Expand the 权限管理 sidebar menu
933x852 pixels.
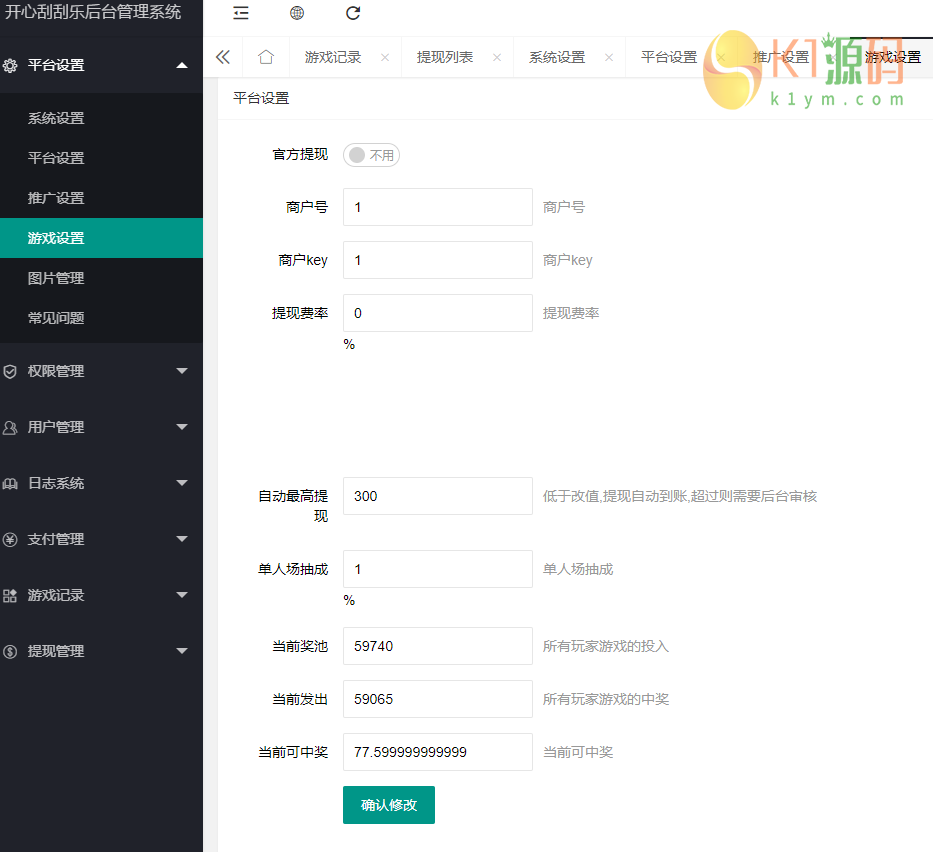(x=101, y=371)
